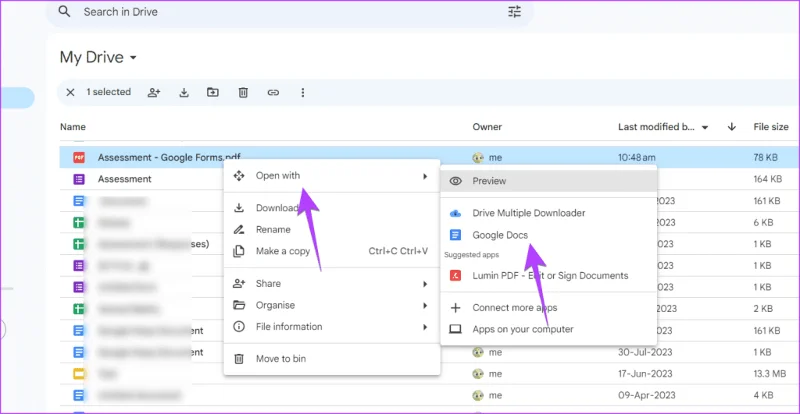The height and width of the screenshot is (414, 800).
Task: Click the blue Google Docs icon in submenu
Action: (x=455, y=235)
